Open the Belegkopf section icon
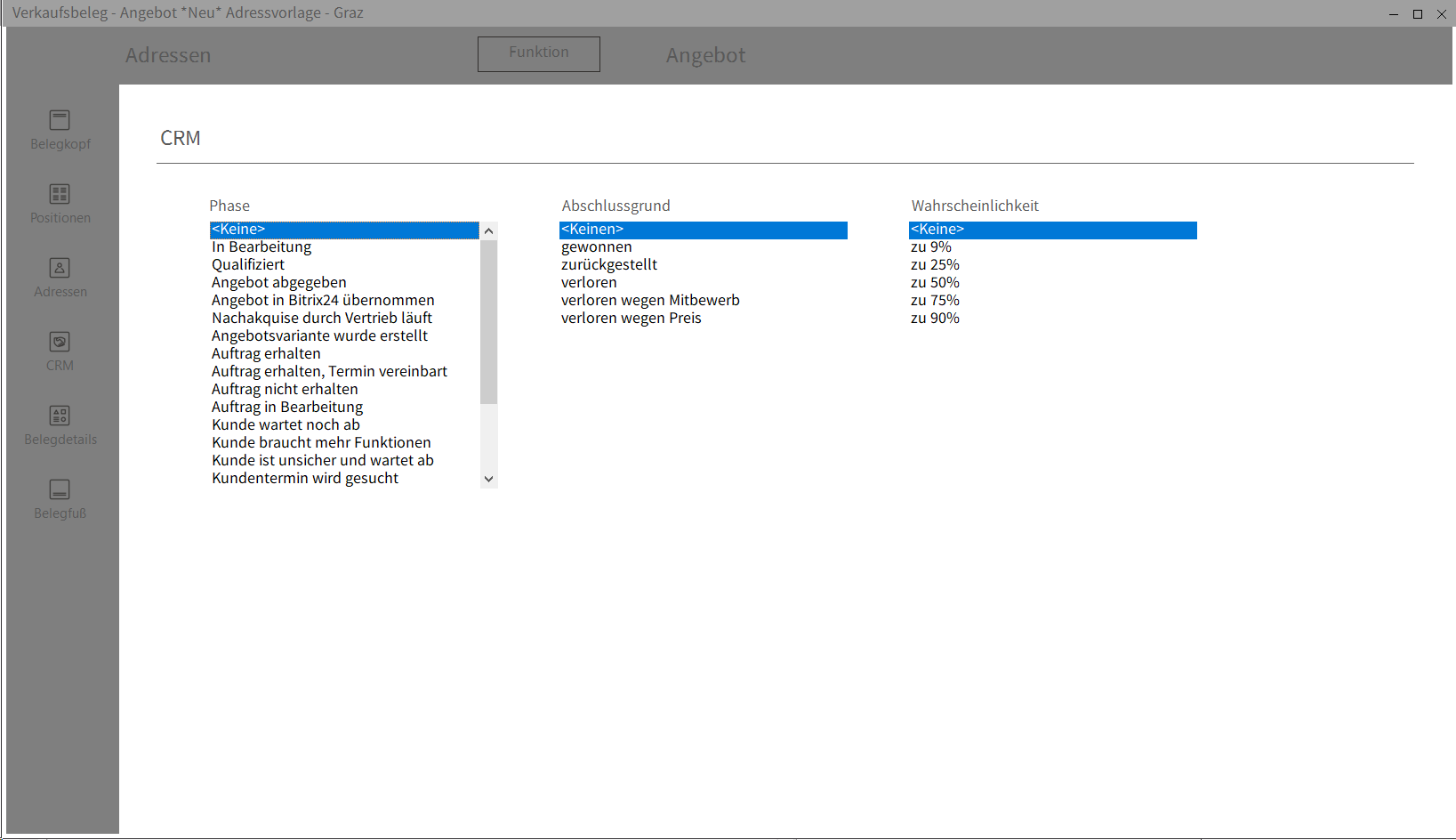This screenshot has height=840, width=1456. pos(60,120)
